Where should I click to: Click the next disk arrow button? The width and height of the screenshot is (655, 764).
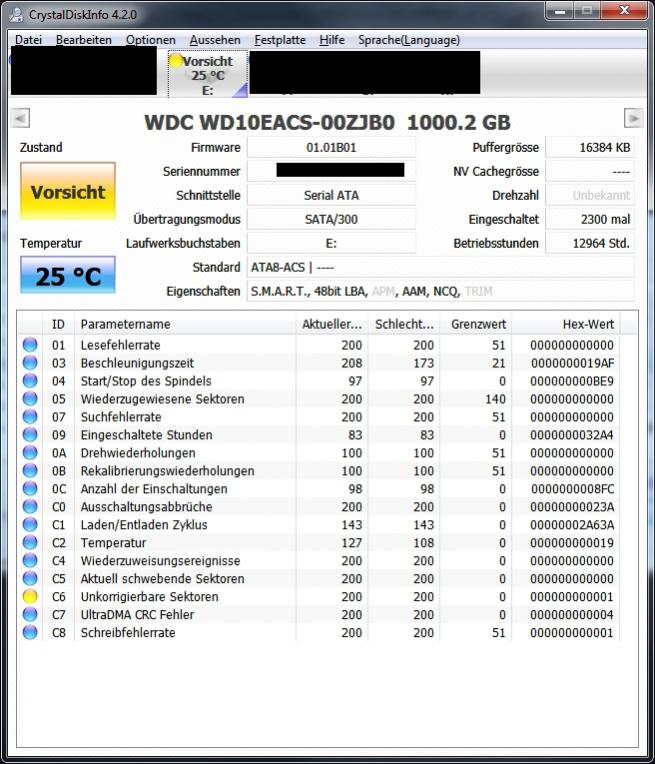pyautogui.click(x=634, y=118)
